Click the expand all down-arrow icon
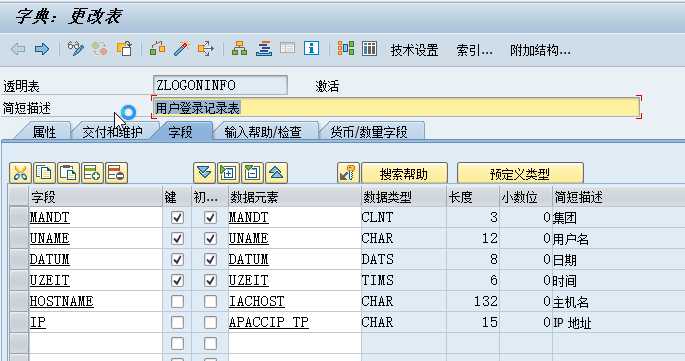Screen dimensions: 685x361 coord(204,173)
